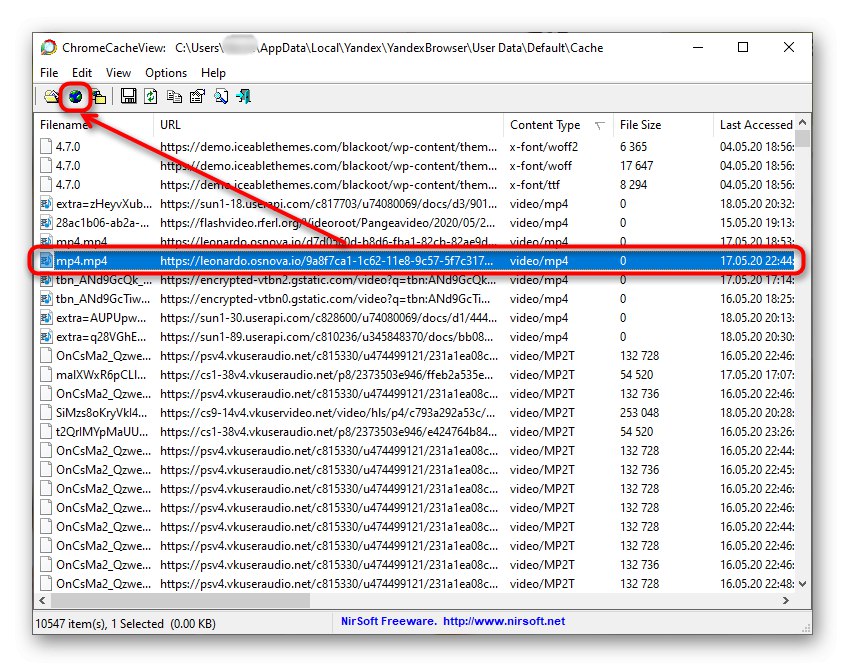Click video icon beside extra=AUPUpw... file
This screenshot has height=667, width=845.
point(46,318)
